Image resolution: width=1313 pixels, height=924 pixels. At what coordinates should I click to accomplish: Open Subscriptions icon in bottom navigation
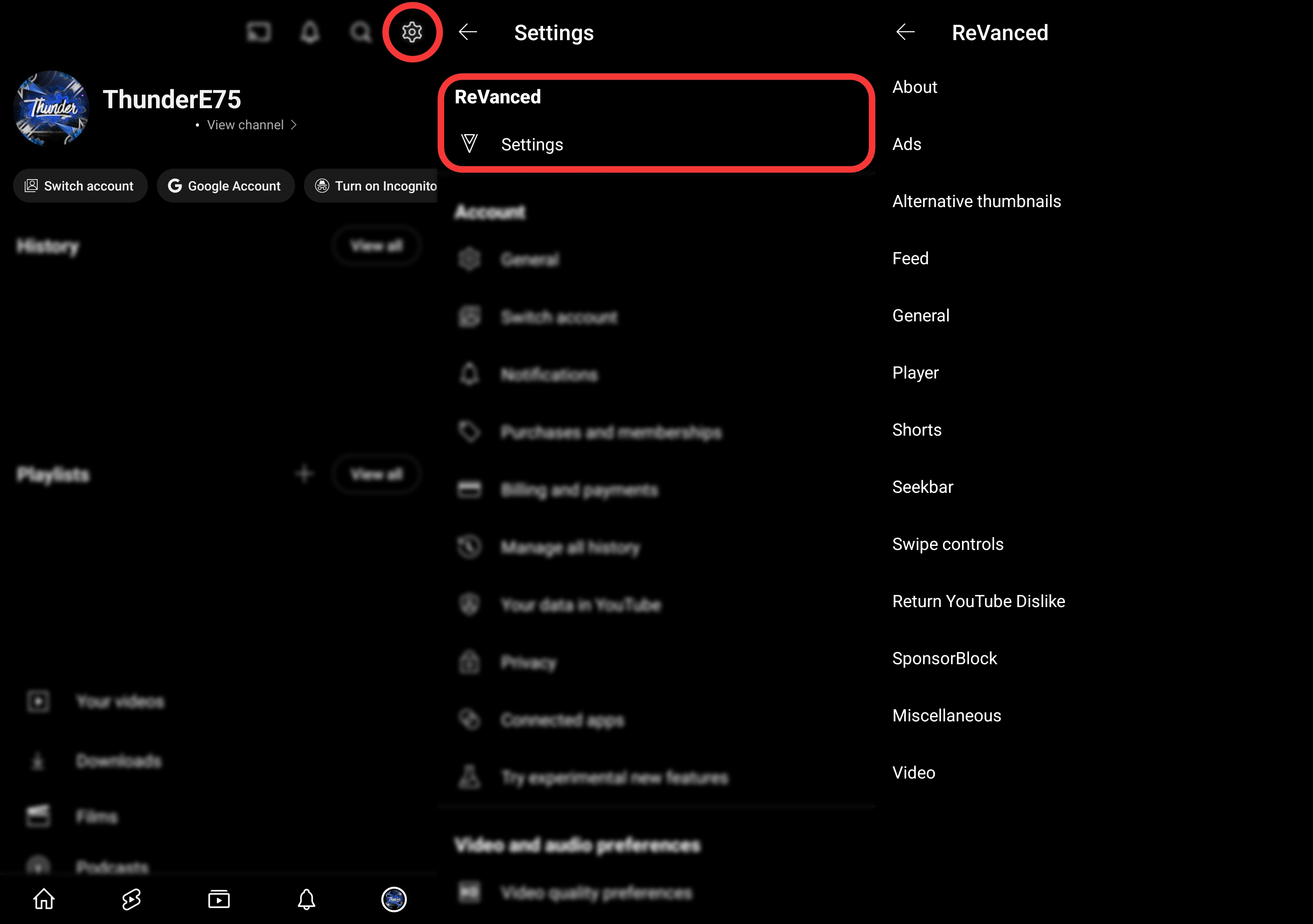click(219, 899)
